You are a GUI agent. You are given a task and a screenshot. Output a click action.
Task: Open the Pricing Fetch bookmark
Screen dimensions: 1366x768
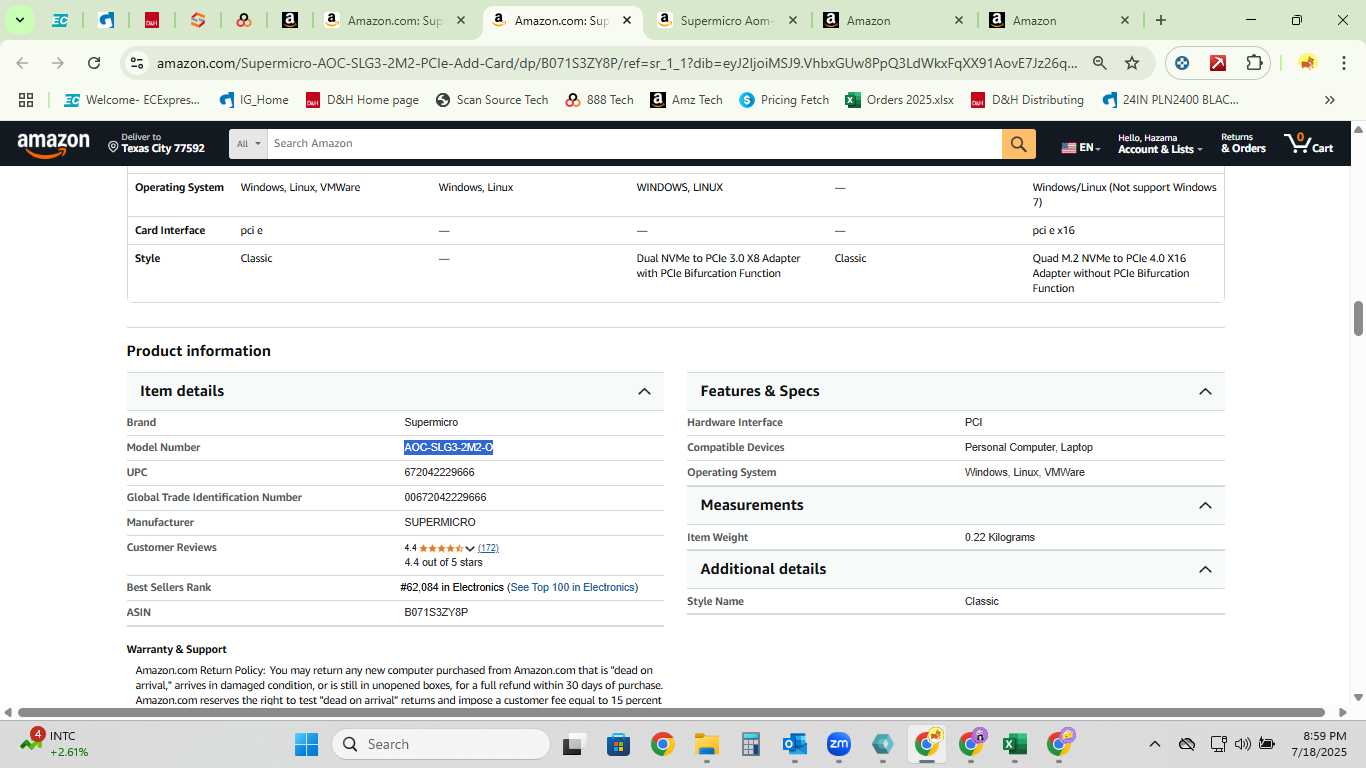[x=784, y=100]
